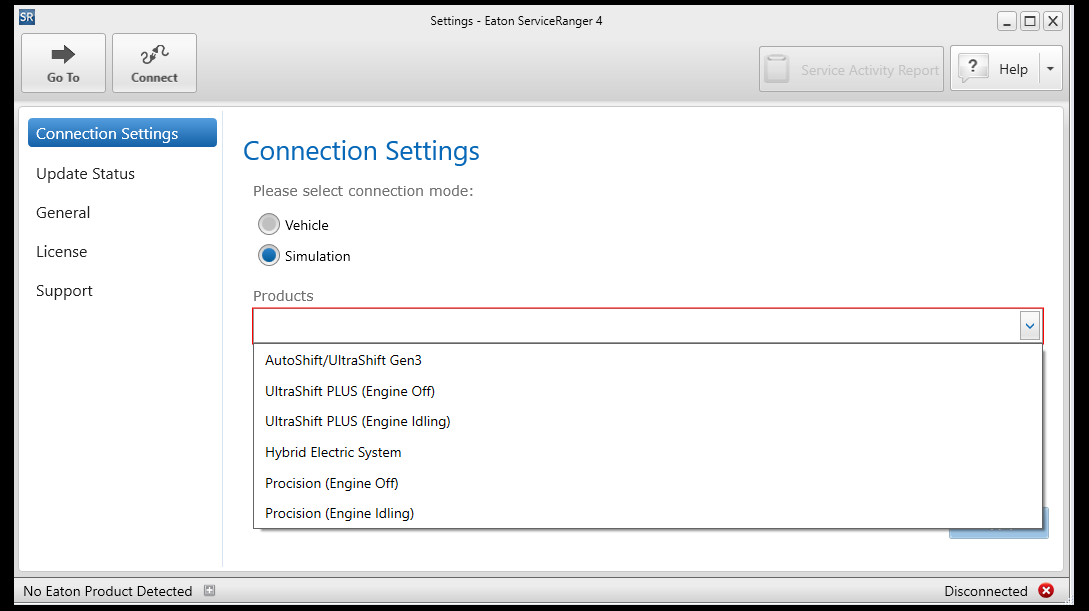The height and width of the screenshot is (611, 1089).
Task: Click the Service Activity Report clipboard button
Action: 851,70
